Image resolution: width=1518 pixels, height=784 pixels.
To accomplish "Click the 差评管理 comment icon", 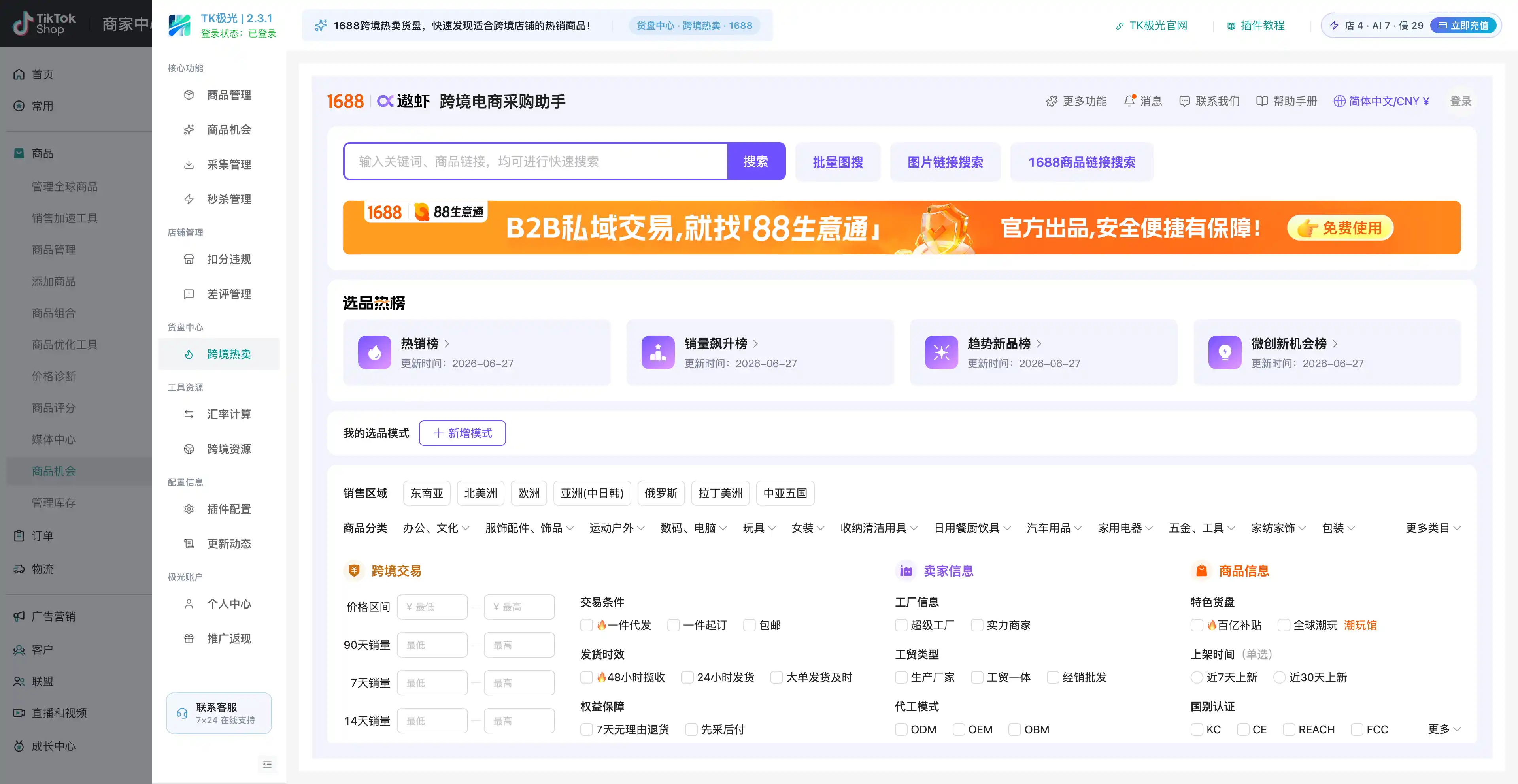I will pos(189,294).
